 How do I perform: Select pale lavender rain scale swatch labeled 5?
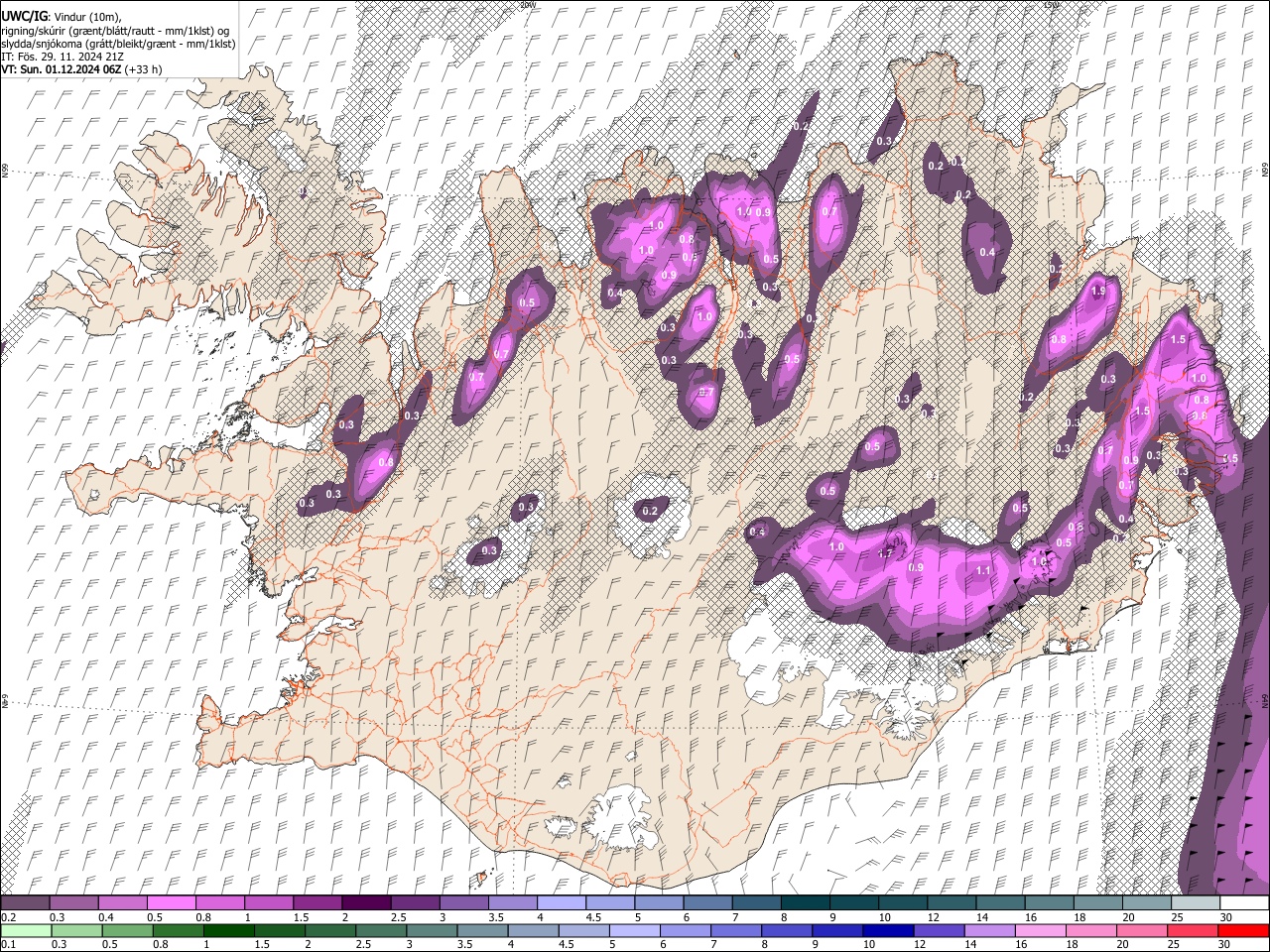[x=634, y=930]
